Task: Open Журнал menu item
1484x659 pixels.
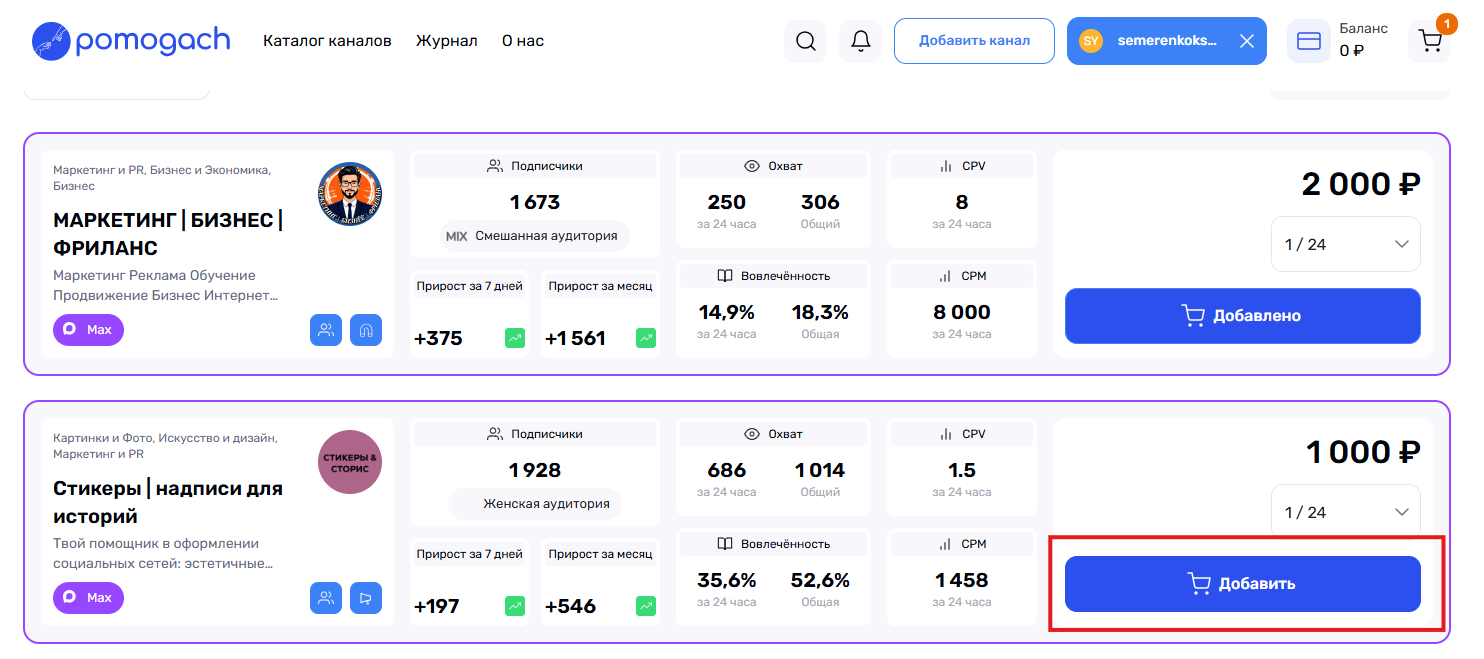Action: 447,41
